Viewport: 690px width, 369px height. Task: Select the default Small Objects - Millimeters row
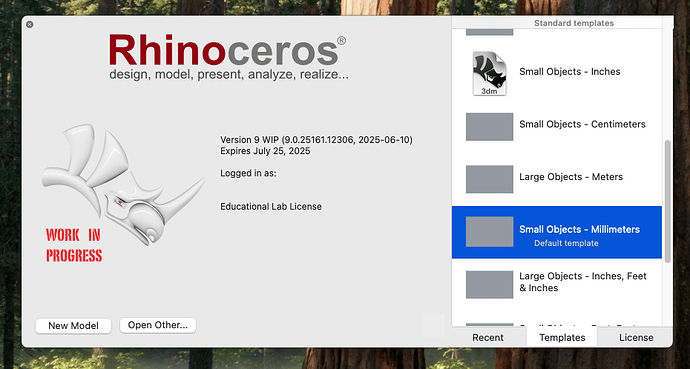tap(557, 232)
